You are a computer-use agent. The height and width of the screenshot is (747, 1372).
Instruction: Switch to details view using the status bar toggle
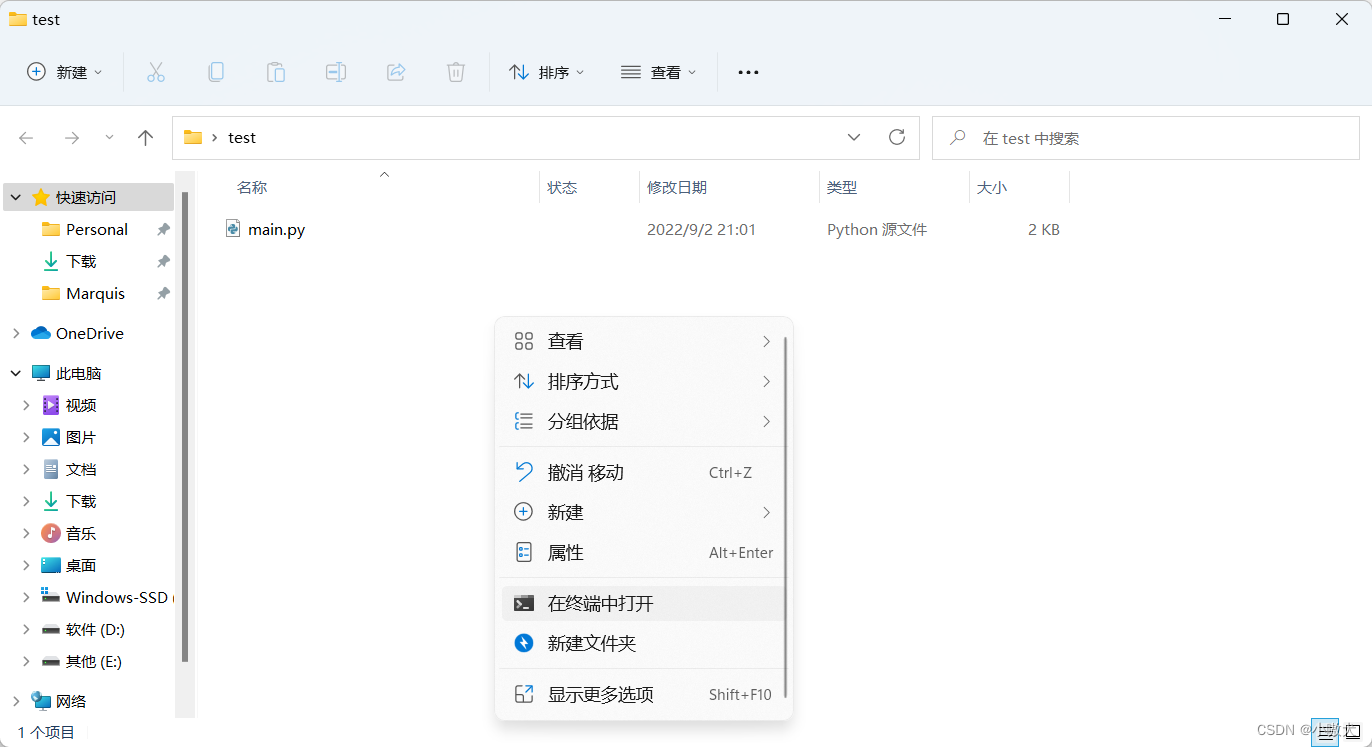[1326, 732]
